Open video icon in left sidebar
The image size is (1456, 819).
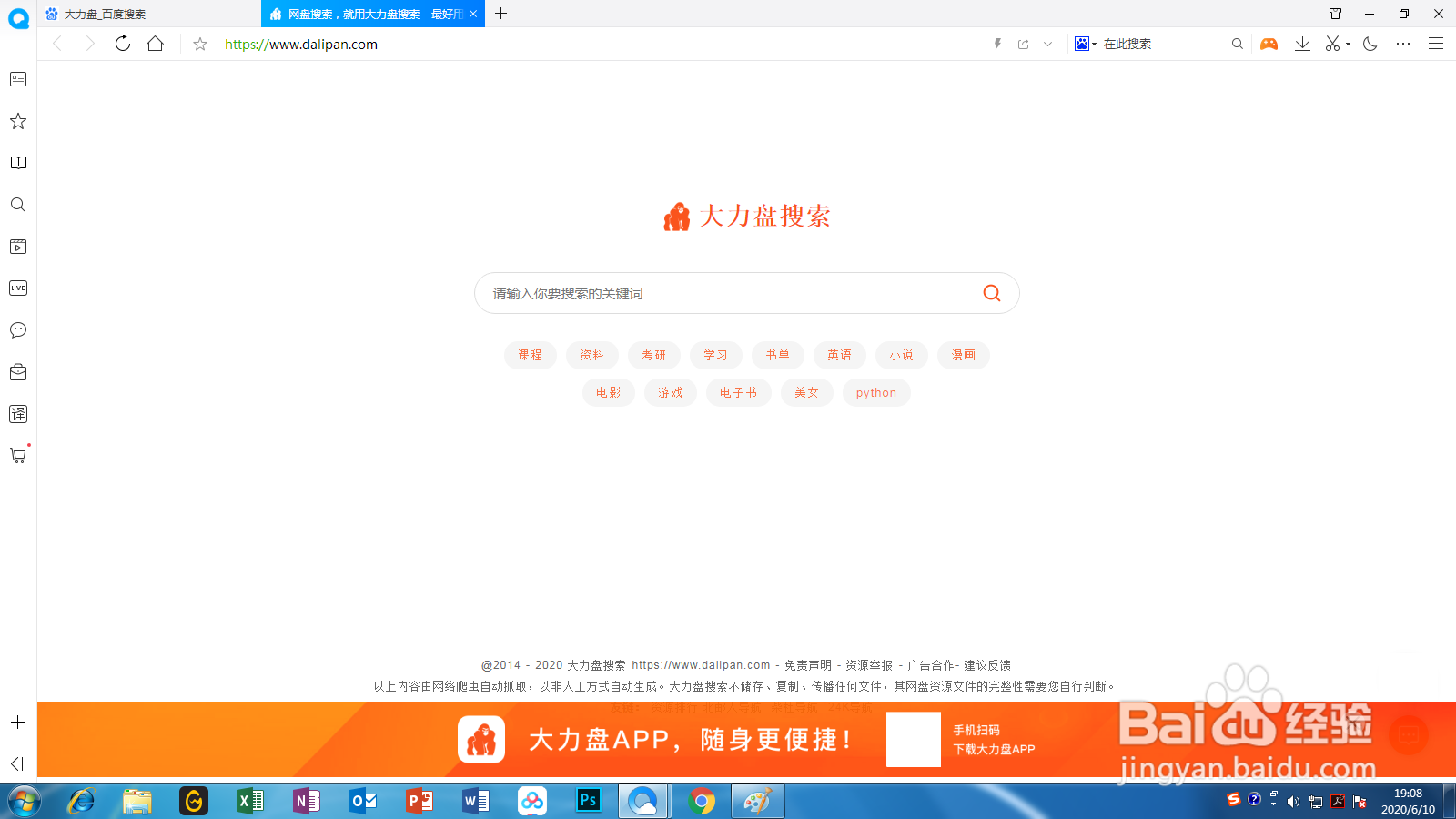pyautogui.click(x=18, y=247)
